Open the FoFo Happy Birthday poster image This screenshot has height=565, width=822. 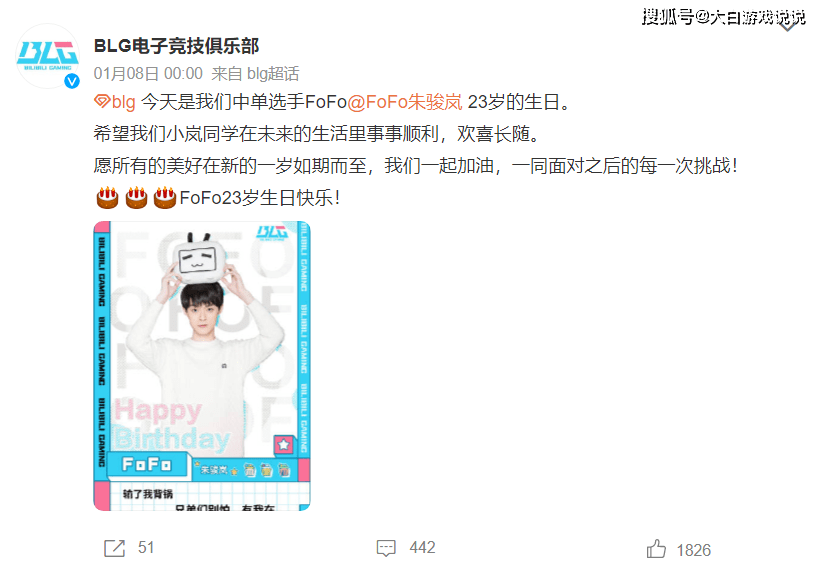pyautogui.click(x=202, y=366)
